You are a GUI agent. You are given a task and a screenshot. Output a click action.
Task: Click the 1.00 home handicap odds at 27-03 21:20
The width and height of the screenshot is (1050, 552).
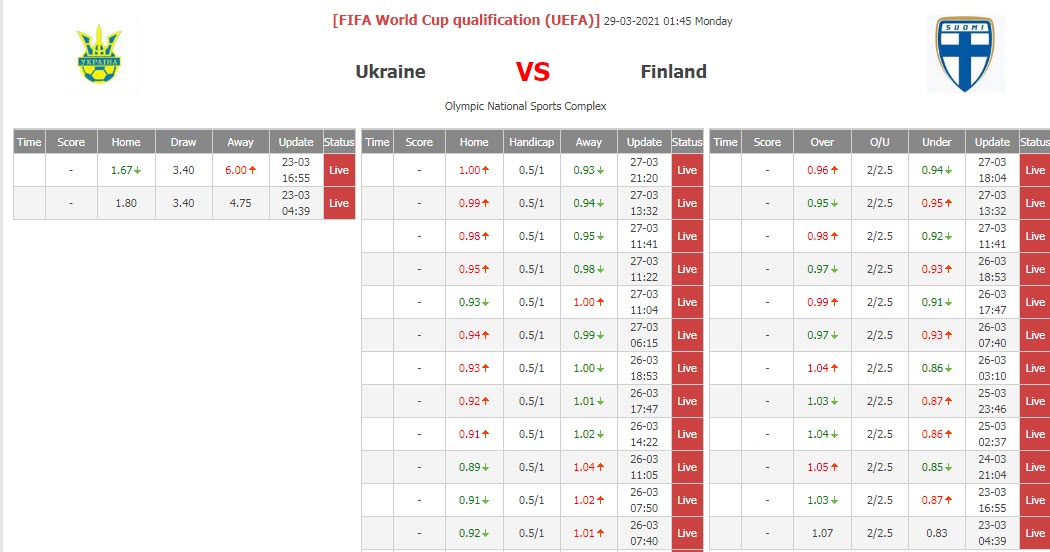pos(474,170)
